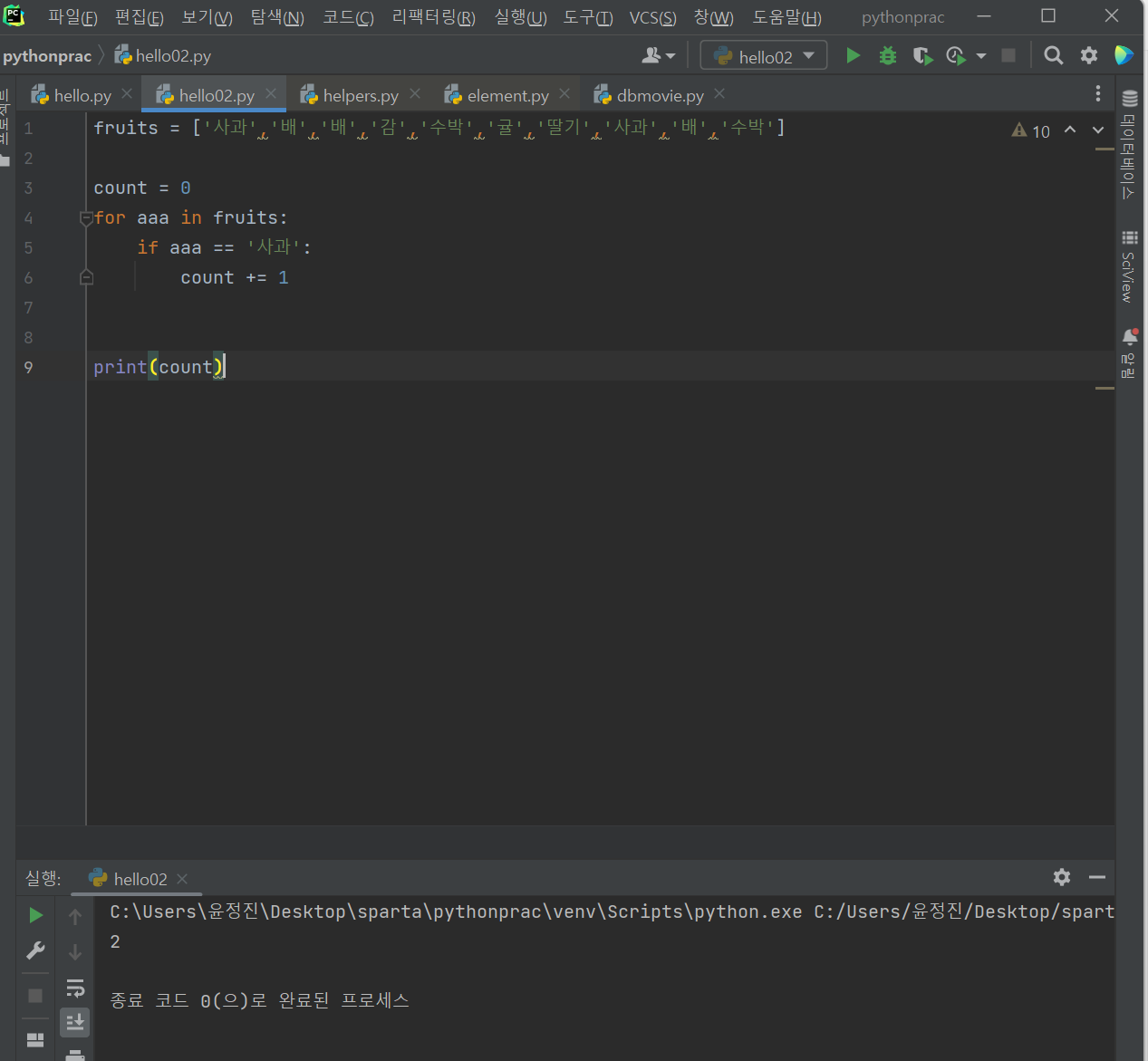Start debugging with the bug icon

point(888,56)
